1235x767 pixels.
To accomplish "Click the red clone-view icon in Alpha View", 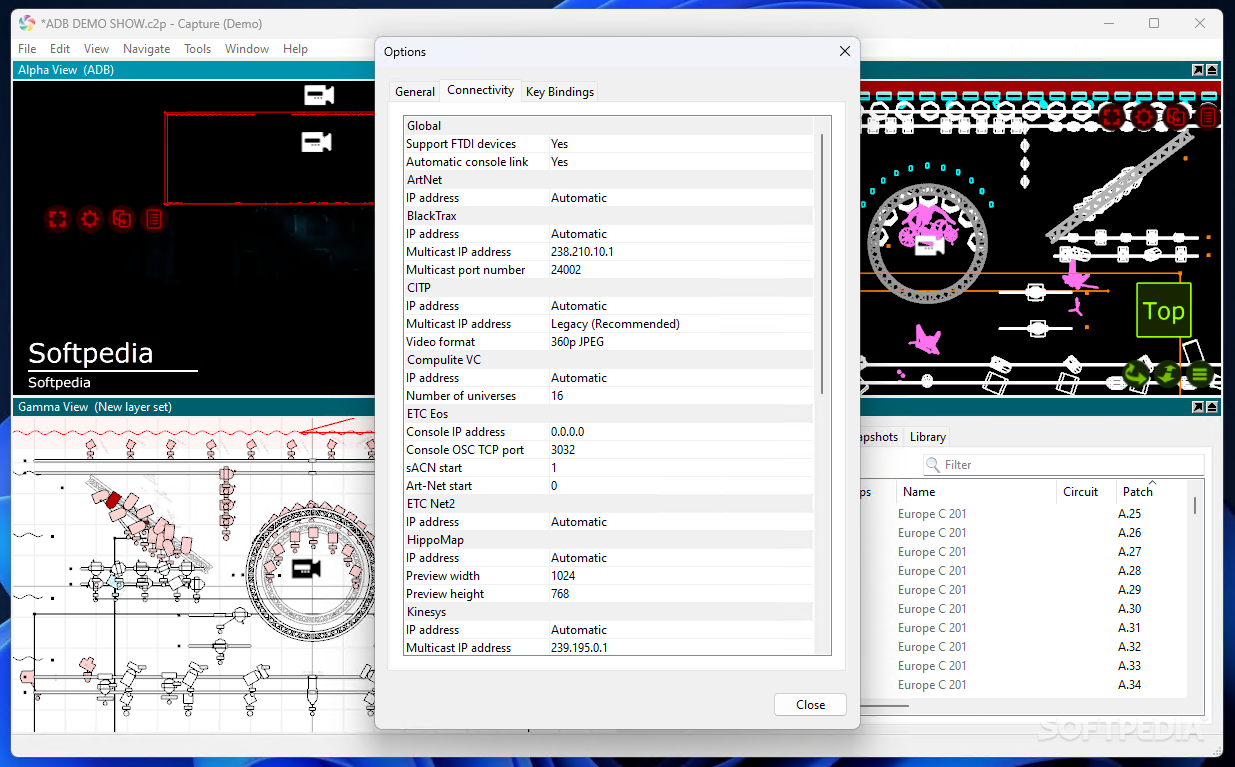I will 122,218.
